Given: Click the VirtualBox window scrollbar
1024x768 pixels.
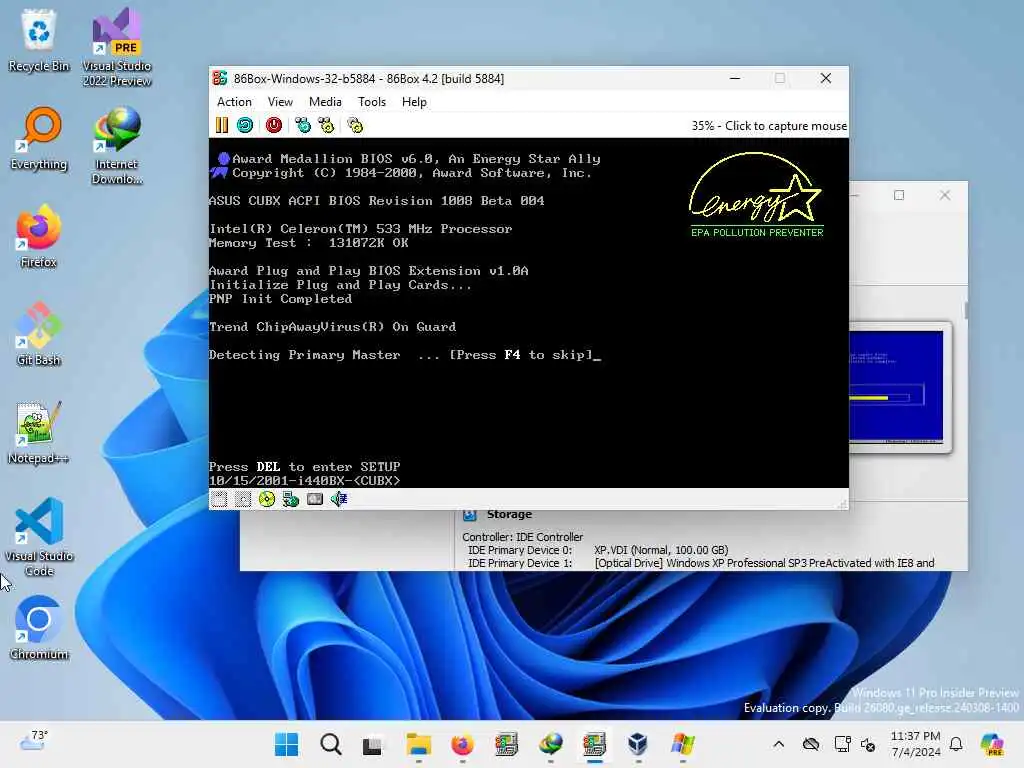Looking at the screenshot, I should [x=965, y=310].
